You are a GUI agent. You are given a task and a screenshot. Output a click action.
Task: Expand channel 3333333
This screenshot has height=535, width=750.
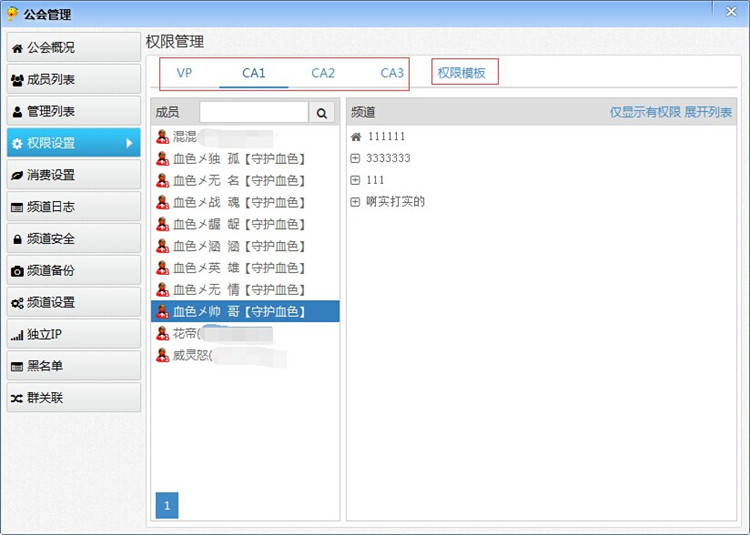(355, 158)
